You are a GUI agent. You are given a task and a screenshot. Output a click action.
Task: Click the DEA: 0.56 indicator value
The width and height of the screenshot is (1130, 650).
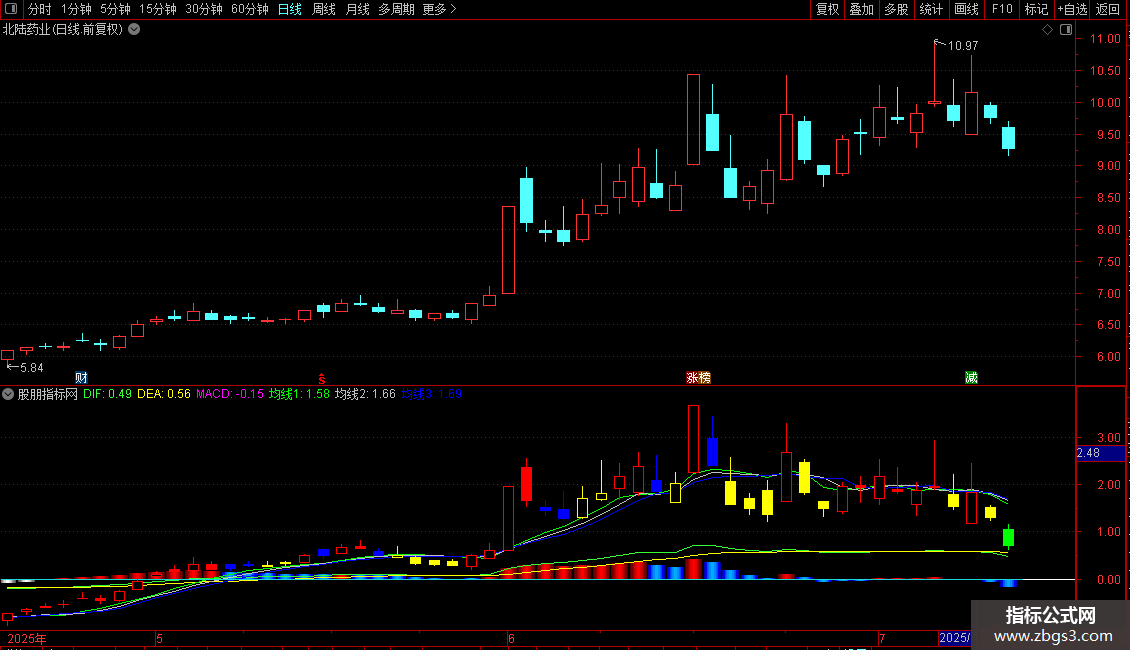[x=164, y=394]
